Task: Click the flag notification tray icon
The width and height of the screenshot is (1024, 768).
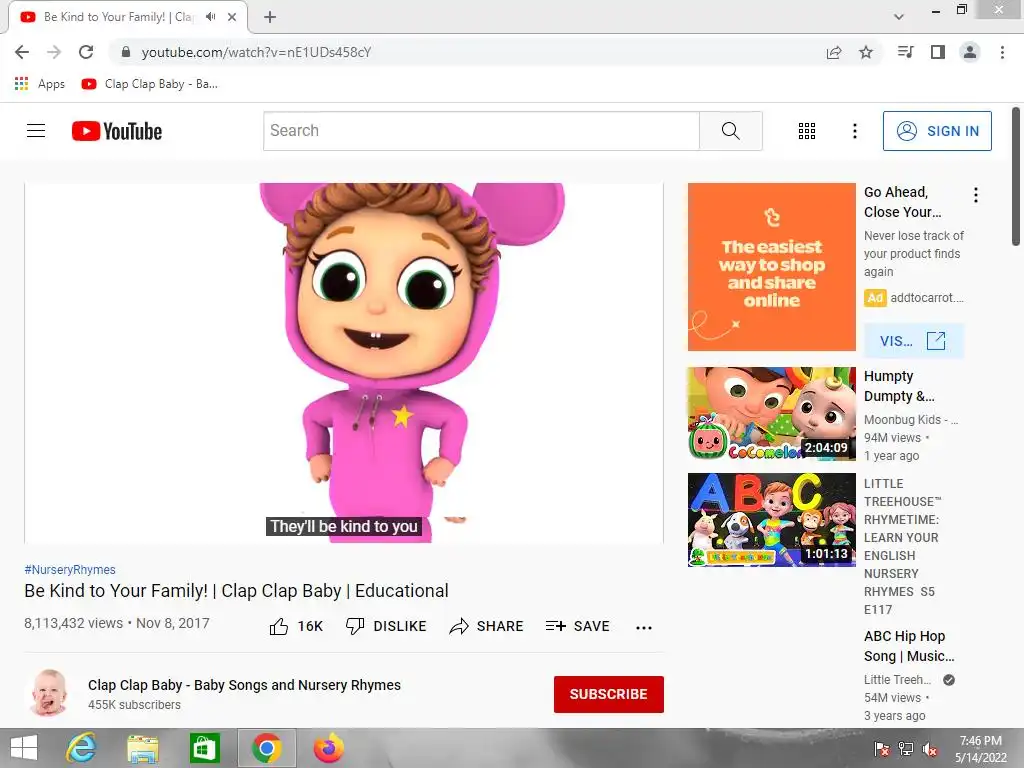Action: 882,749
